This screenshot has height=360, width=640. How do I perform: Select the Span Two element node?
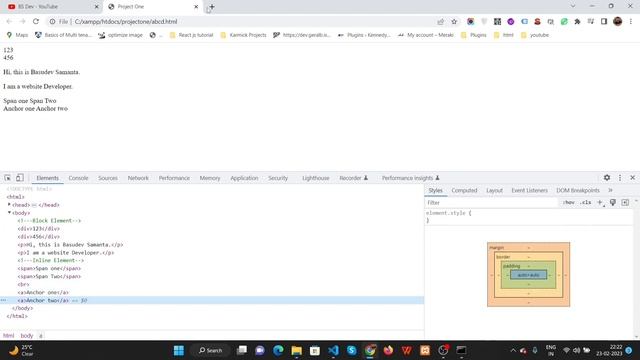[49, 276]
